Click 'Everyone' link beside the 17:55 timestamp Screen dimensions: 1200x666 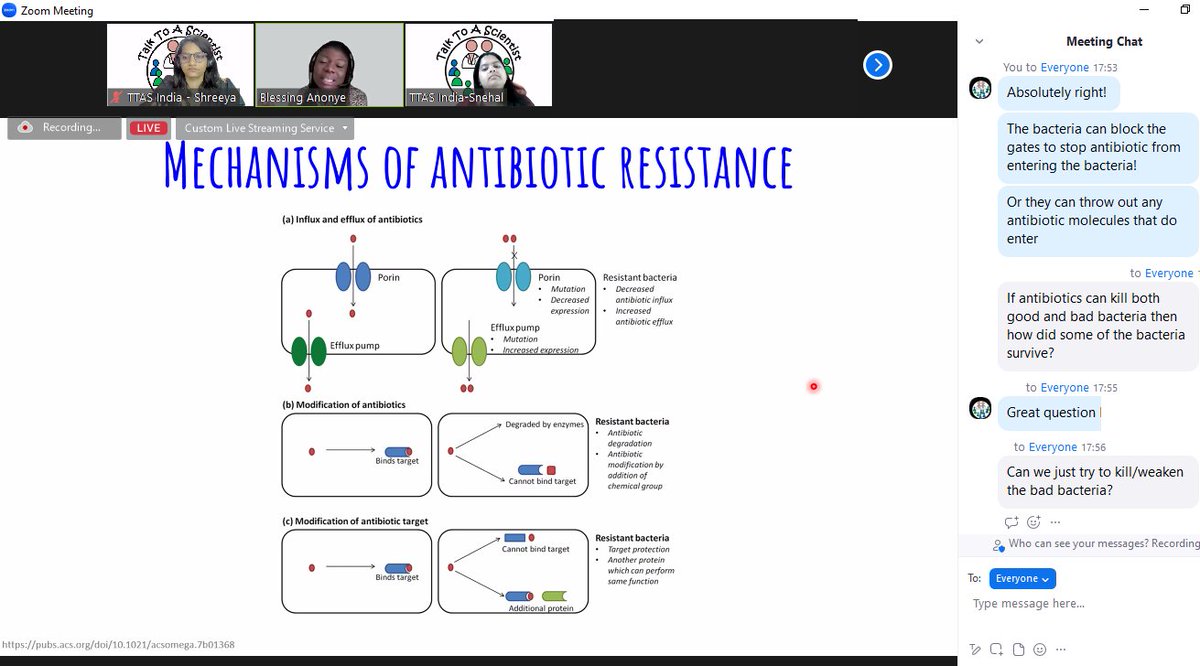[x=1064, y=387]
